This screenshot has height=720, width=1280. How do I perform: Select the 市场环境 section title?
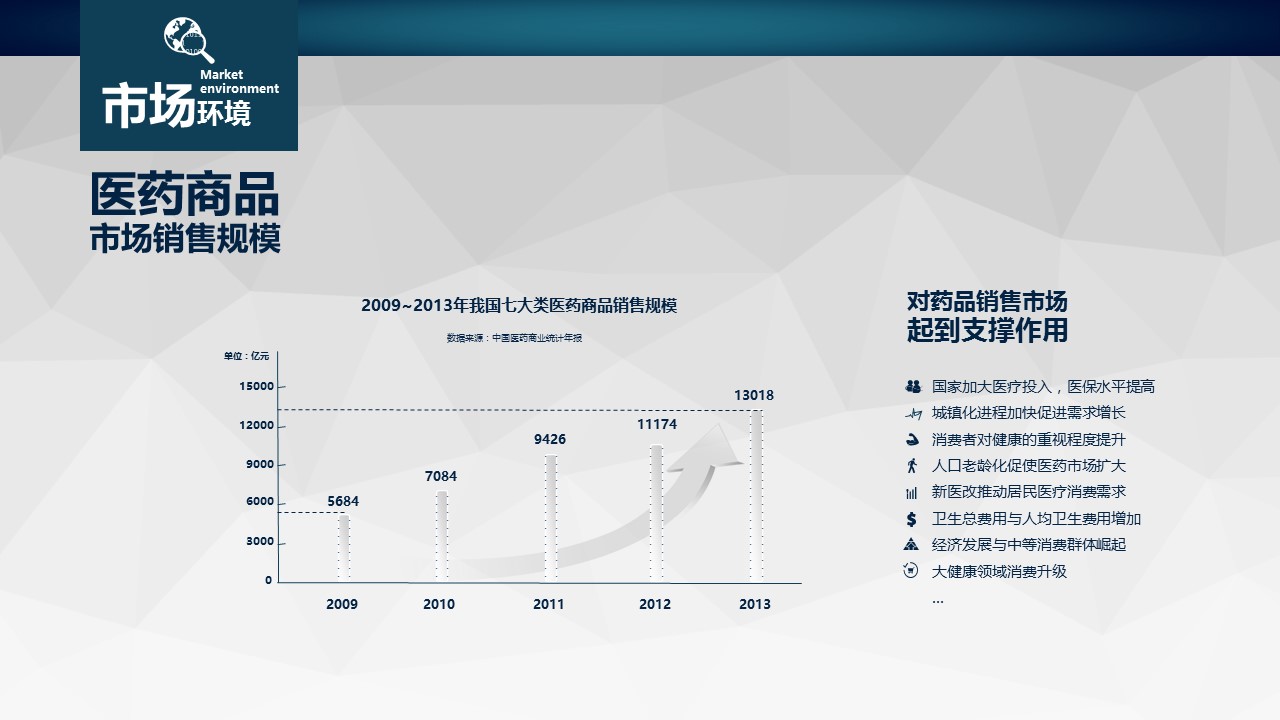pos(177,108)
